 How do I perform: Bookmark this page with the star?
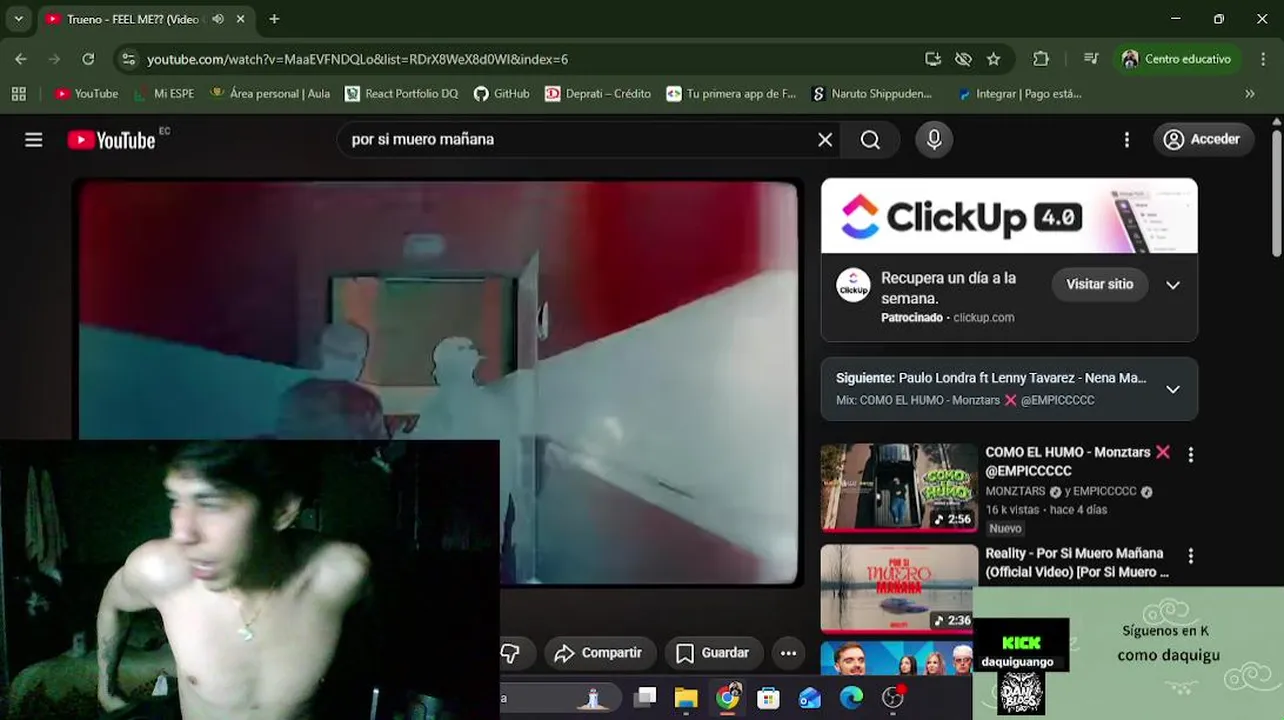[x=993, y=59]
